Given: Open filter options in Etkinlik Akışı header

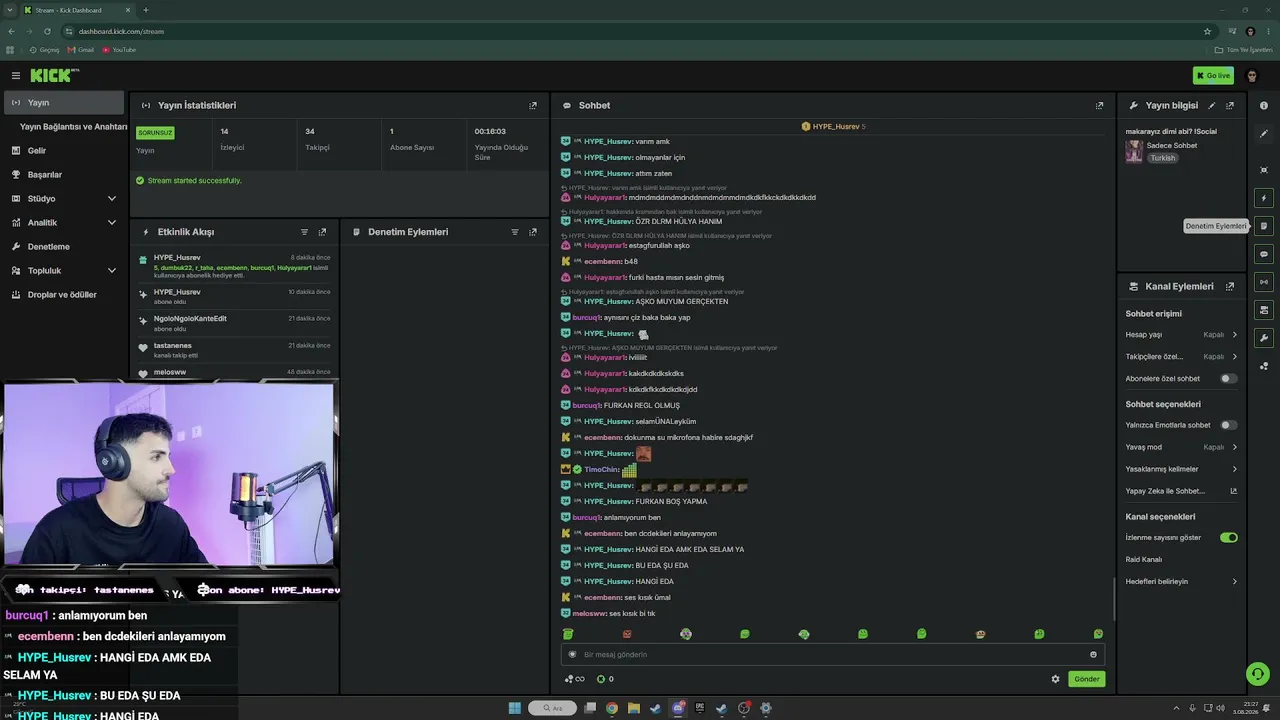Looking at the screenshot, I should tap(305, 232).
